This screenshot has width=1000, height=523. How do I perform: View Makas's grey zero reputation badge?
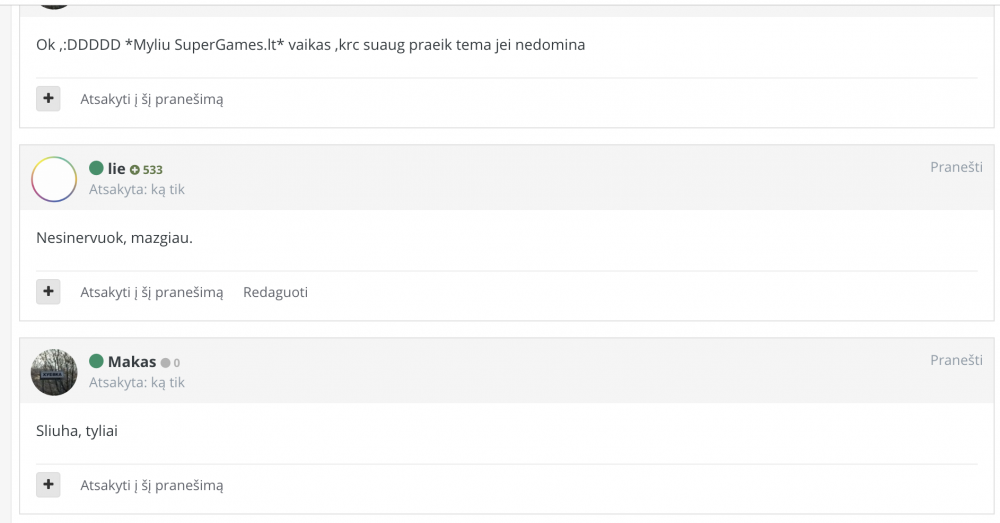click(170, 363)
